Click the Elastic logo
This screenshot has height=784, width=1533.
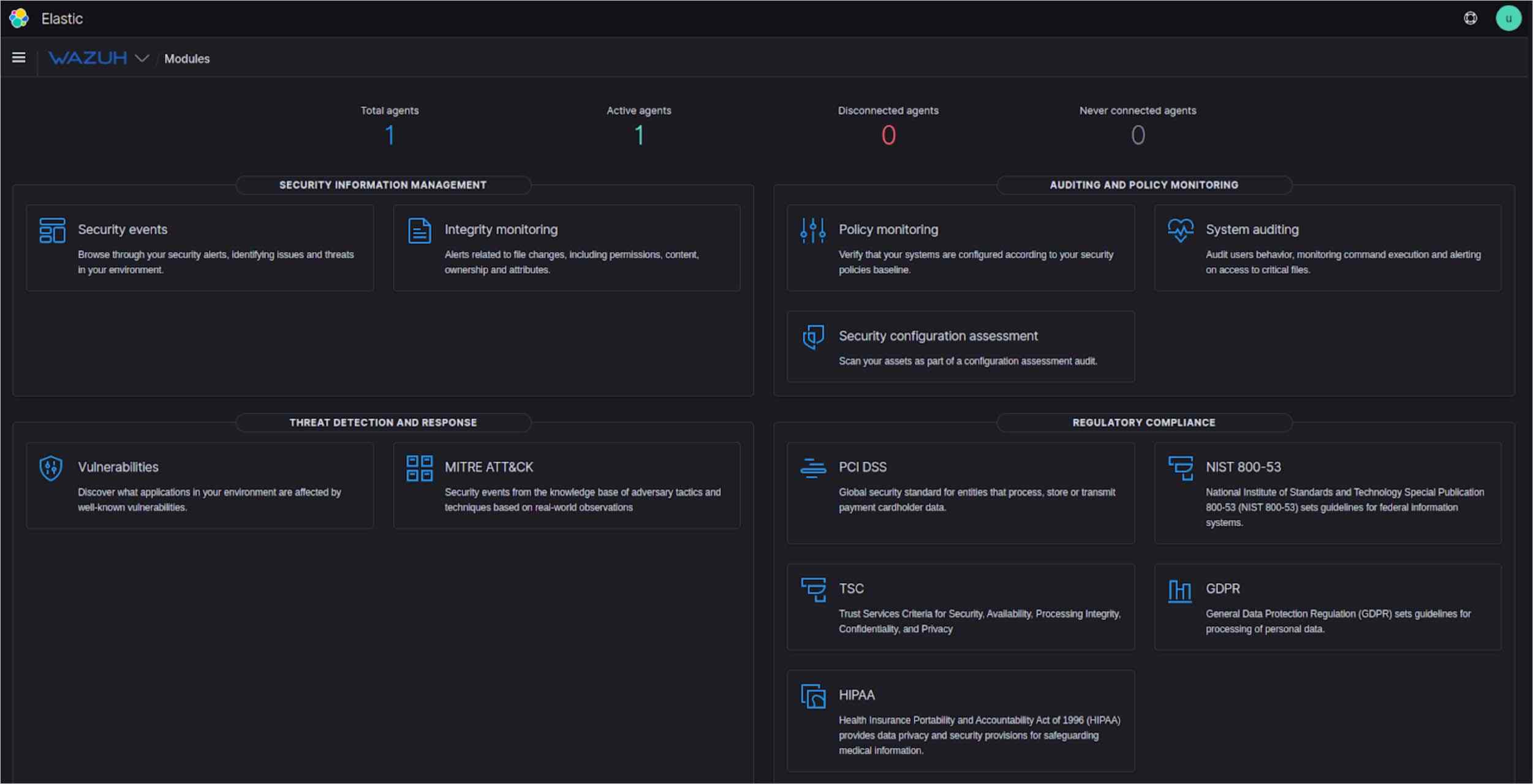tap(18, 18)
